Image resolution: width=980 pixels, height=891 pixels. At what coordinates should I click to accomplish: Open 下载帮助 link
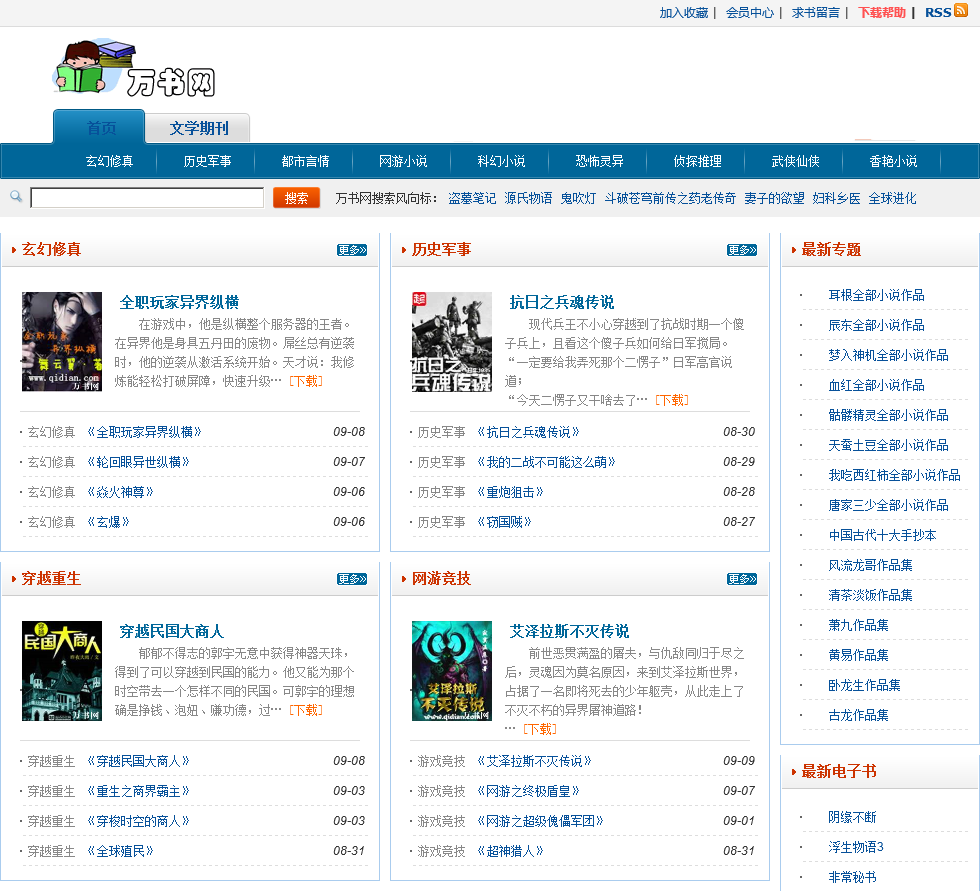pyautogui.click(x=882, y=12)
